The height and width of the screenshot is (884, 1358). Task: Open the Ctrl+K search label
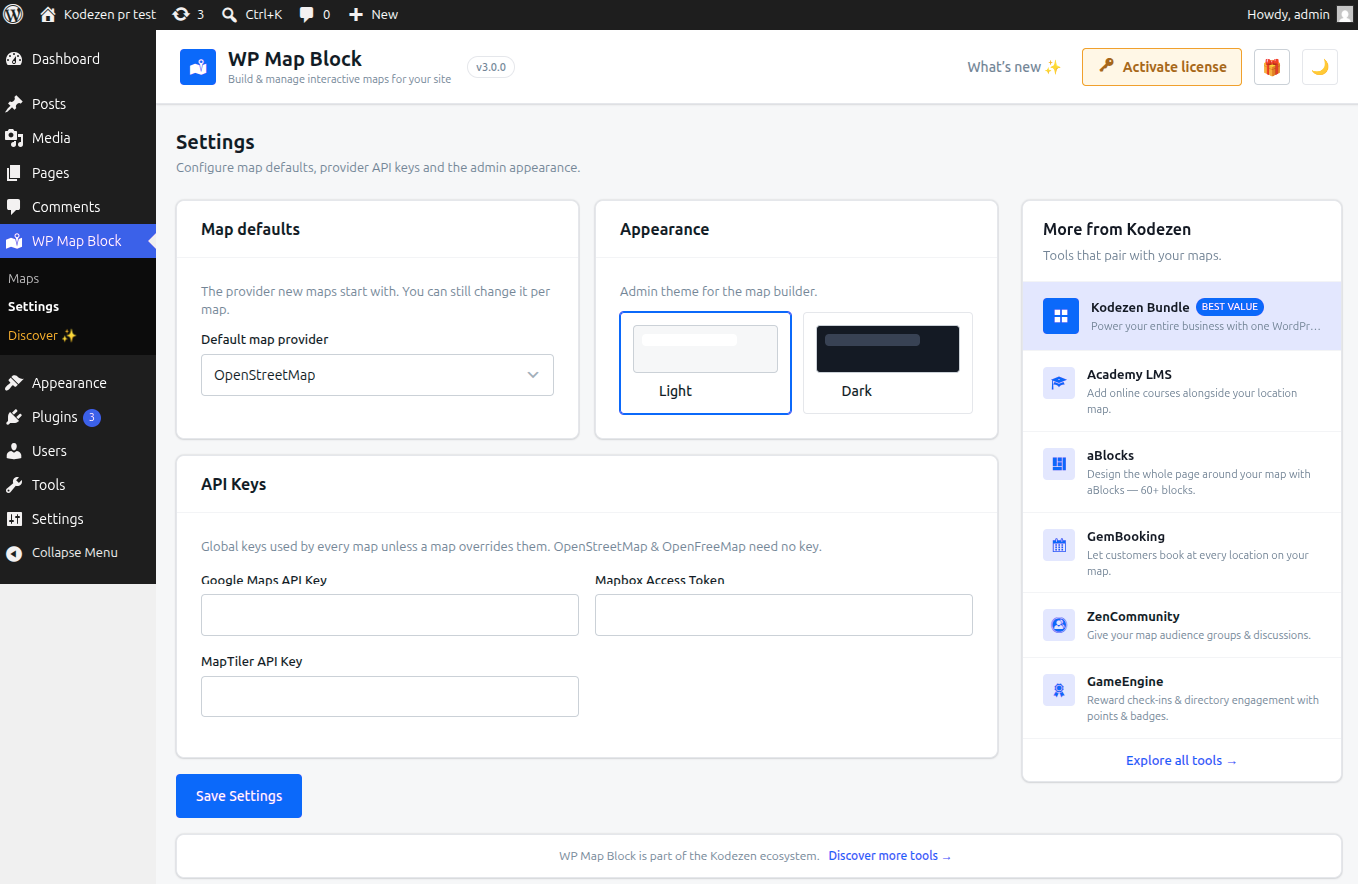coord(264,15)
